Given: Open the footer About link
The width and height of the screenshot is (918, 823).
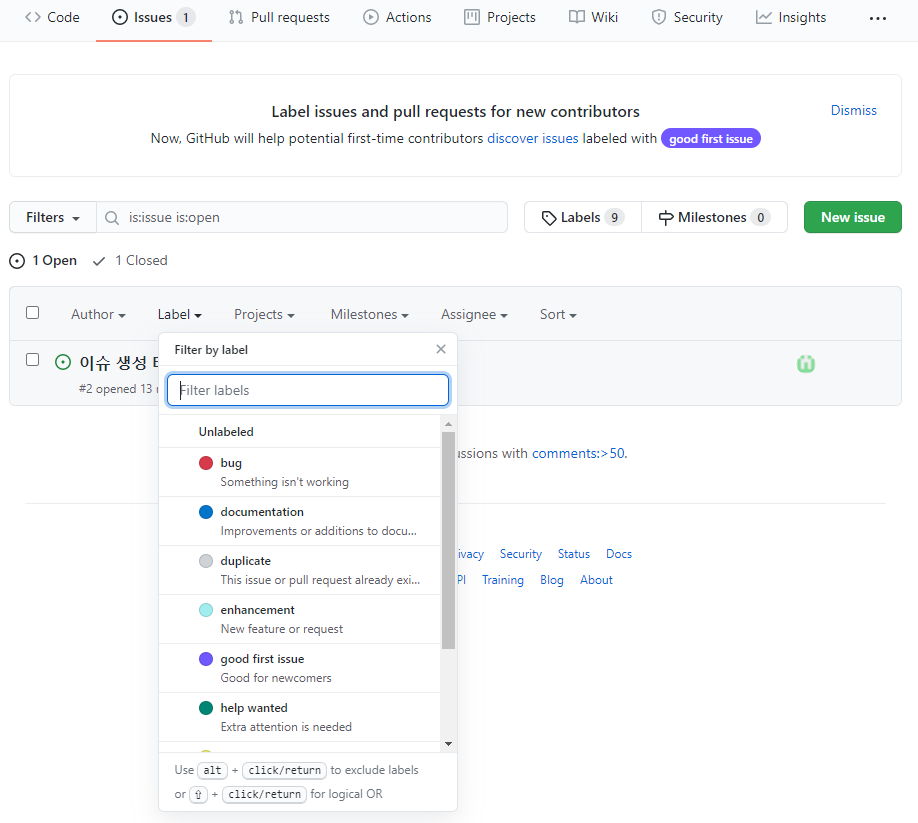Looking at the screenshot, I should click(596, 579).
